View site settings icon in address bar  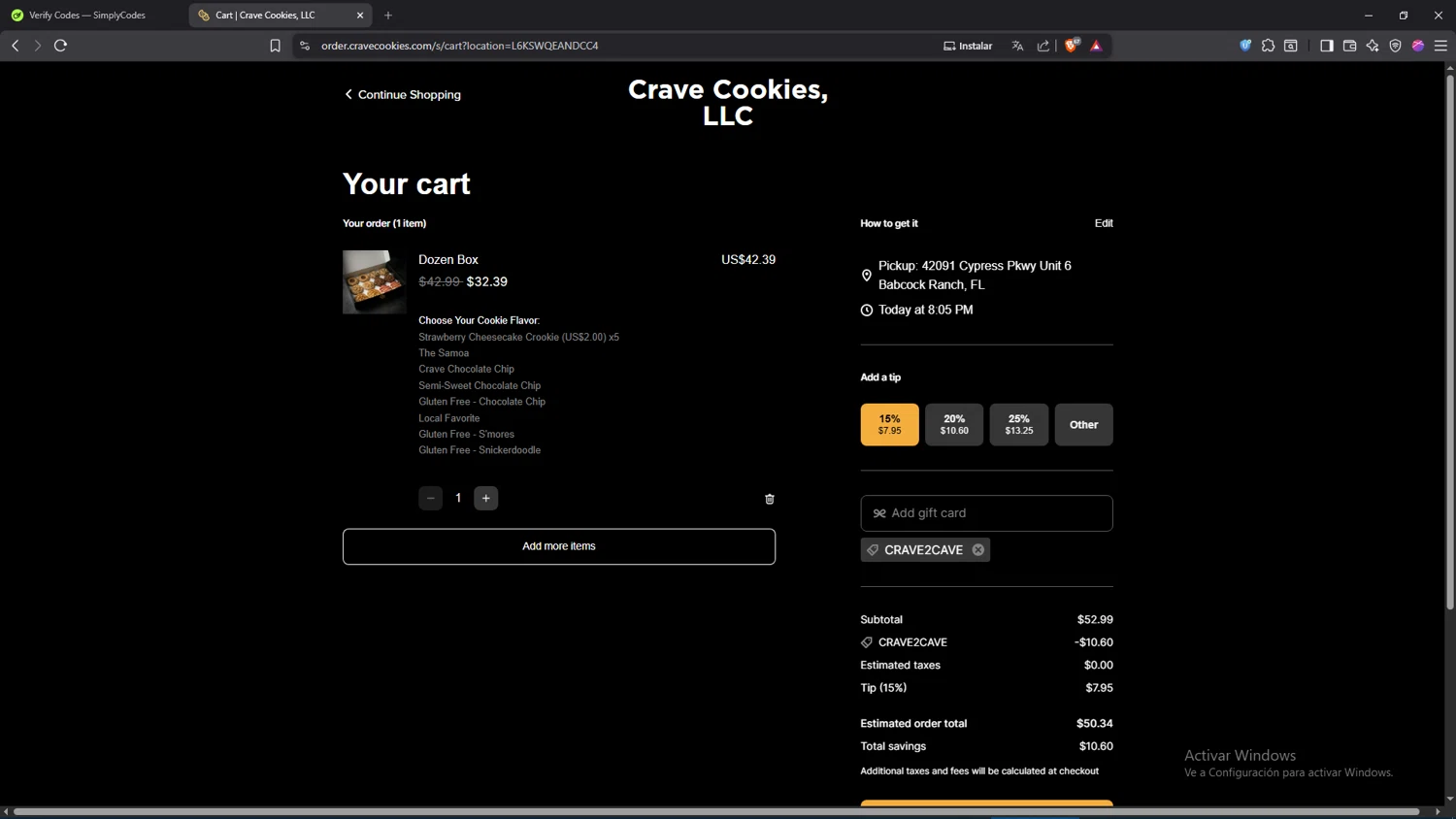point(305,46)
